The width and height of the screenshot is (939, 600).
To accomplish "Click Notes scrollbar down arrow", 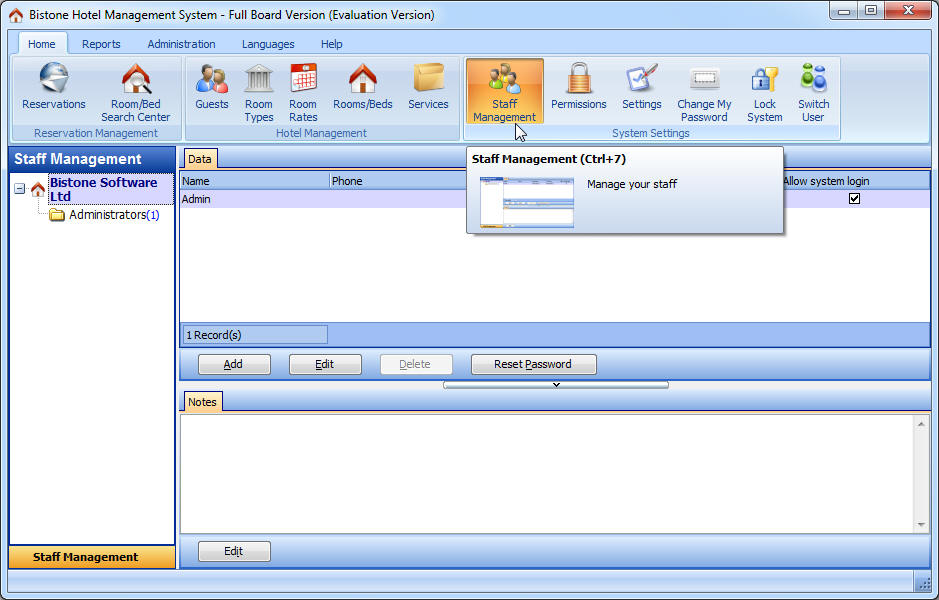I will pyautogui.click(x=921, y=525).
